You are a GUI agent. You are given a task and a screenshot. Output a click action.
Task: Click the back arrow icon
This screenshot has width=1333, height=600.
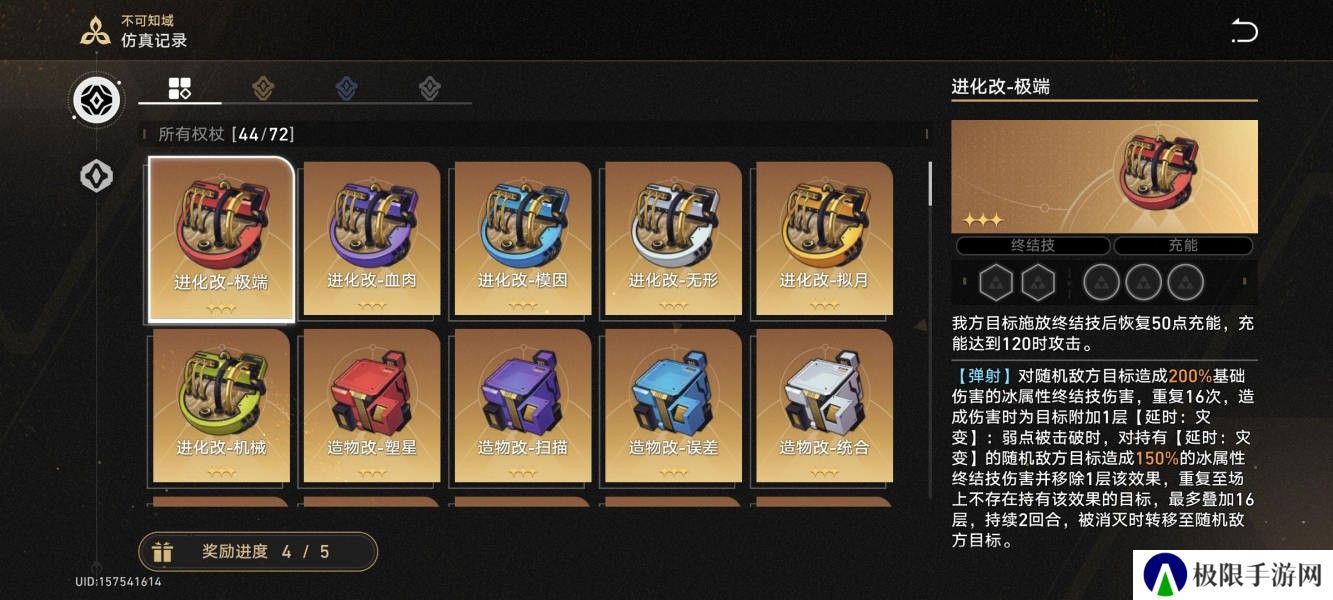point(1243,31)
